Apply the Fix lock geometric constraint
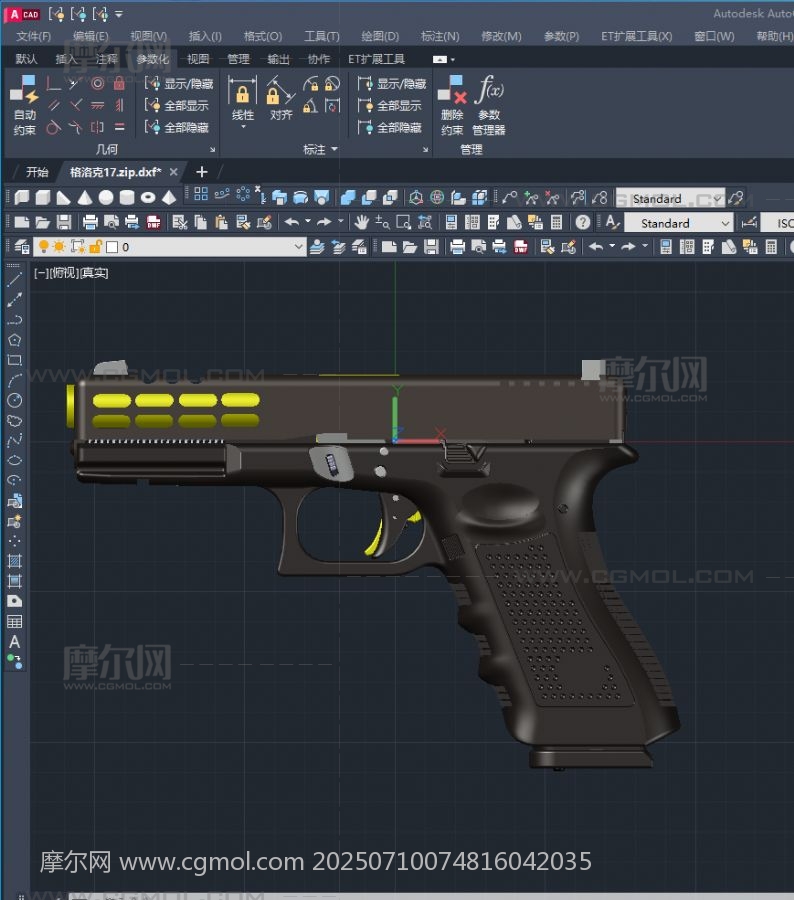This screenshot has height=900, width=794. (x=119, y=84)
